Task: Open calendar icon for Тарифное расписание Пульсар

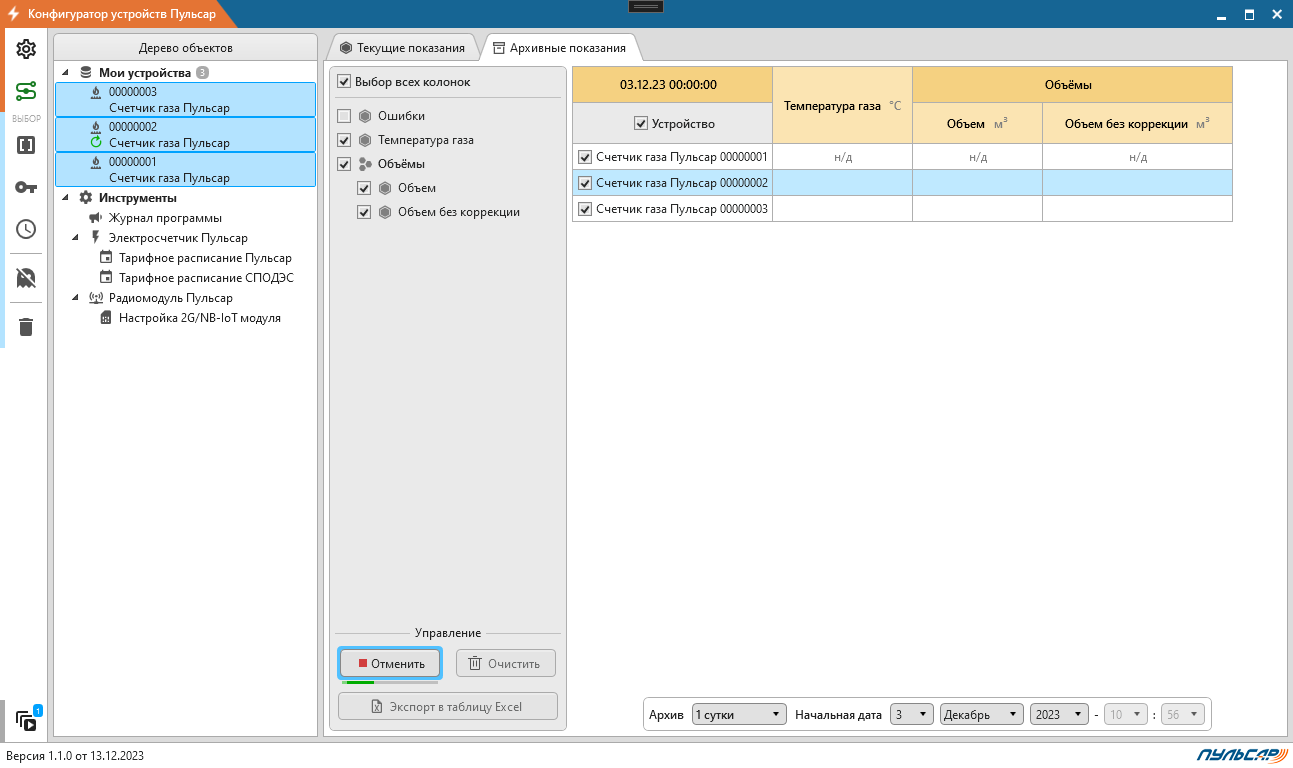Action: (106, 258)
